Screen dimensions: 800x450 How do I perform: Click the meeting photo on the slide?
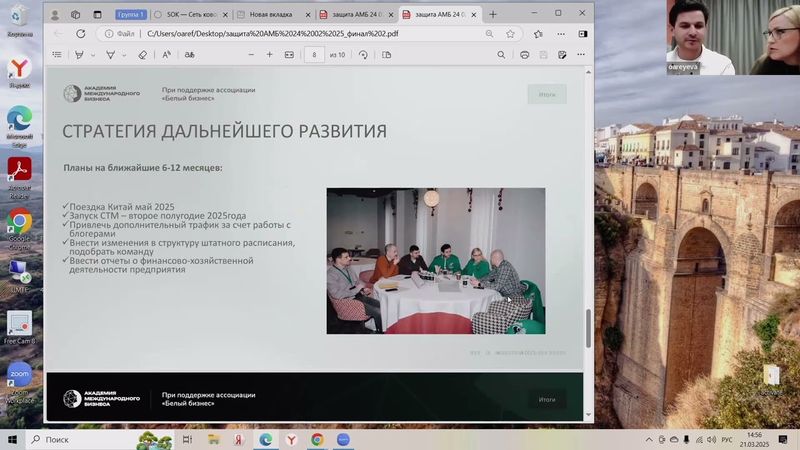pos(436,261)
